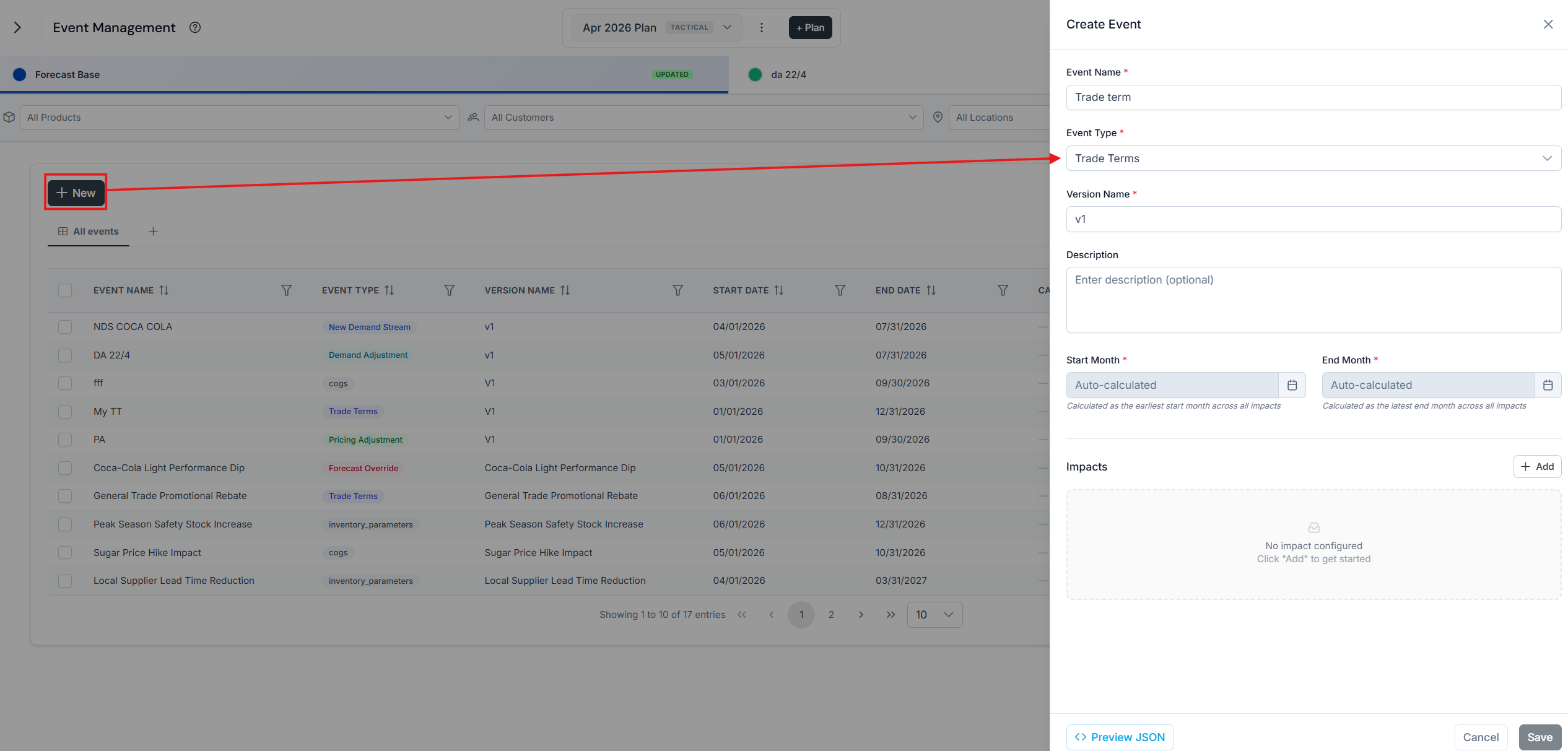Open the All Customers filter dropdown
Screen dimensions: 1568x751
[703, 118]
